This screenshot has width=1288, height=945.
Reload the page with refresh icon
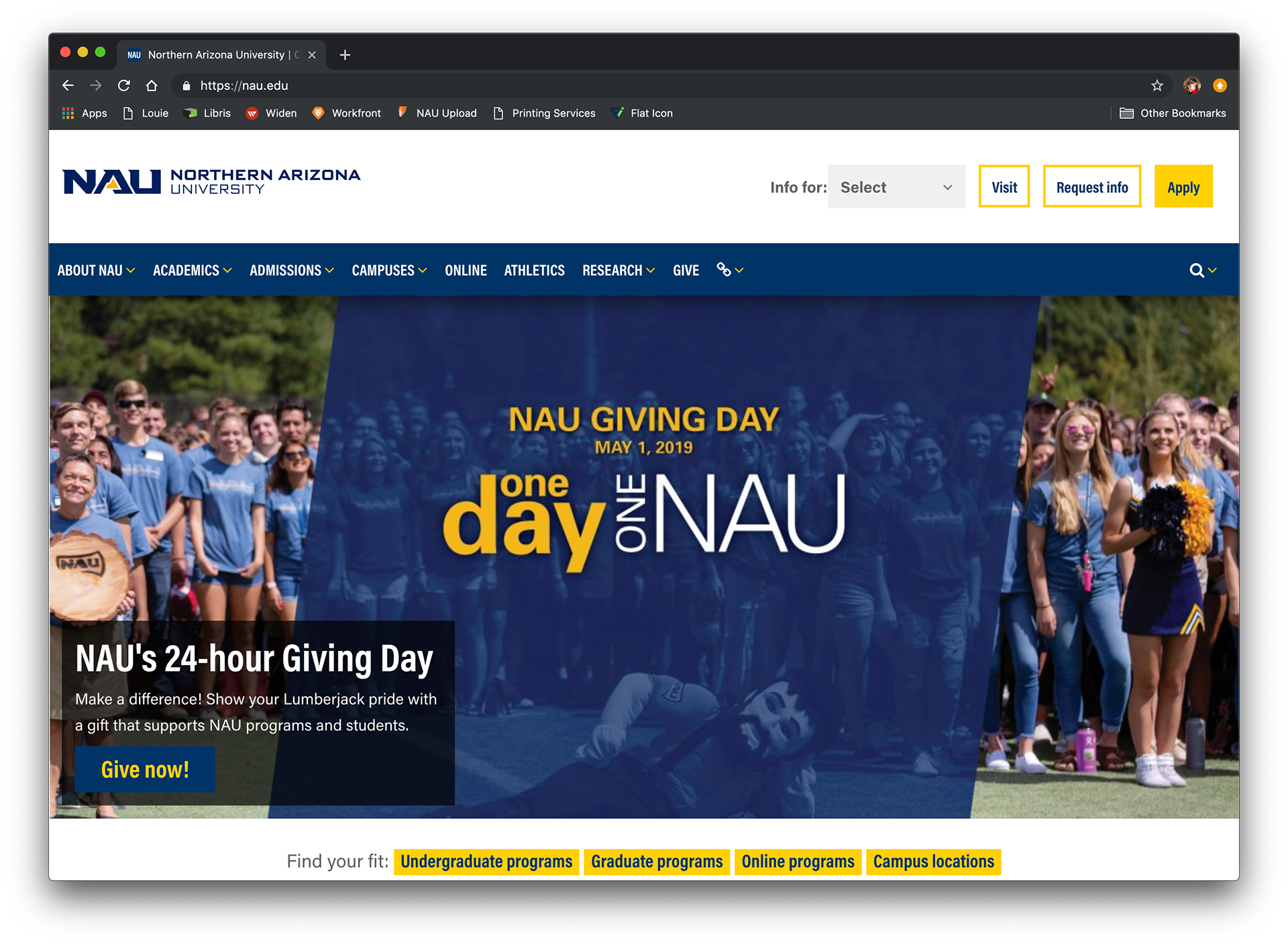[123, 85]
